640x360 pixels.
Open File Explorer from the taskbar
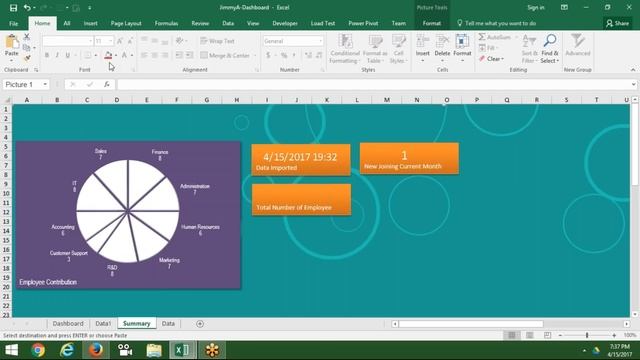[154, 350]
